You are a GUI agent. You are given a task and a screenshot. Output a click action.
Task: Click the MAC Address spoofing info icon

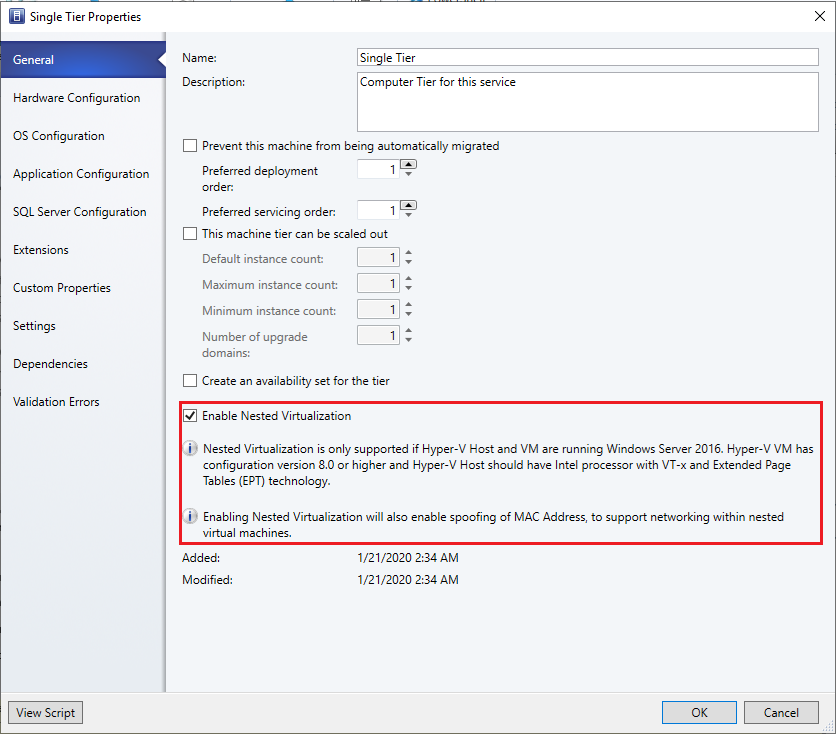(x=190, y=517)
